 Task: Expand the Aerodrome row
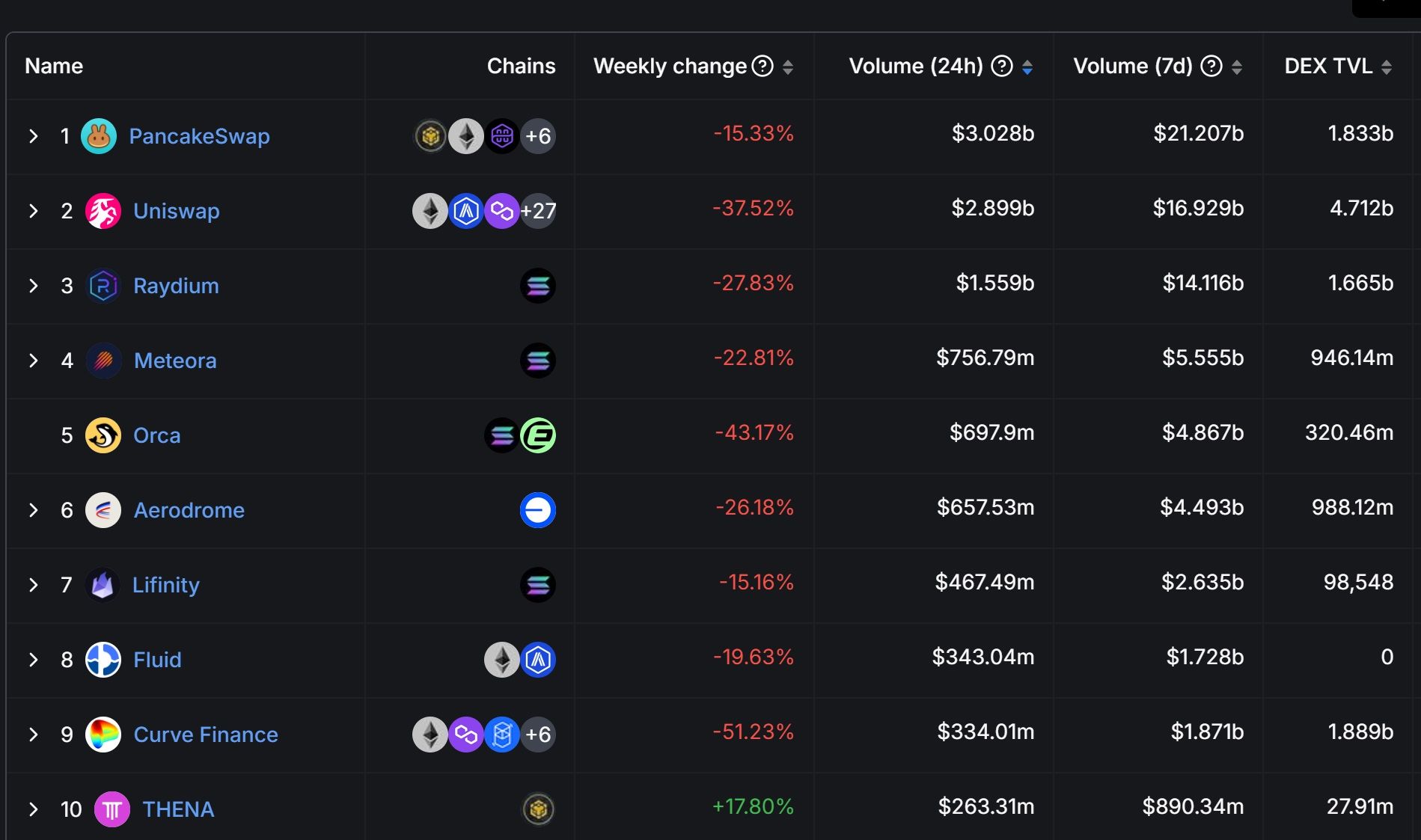[x=33, y=510]
